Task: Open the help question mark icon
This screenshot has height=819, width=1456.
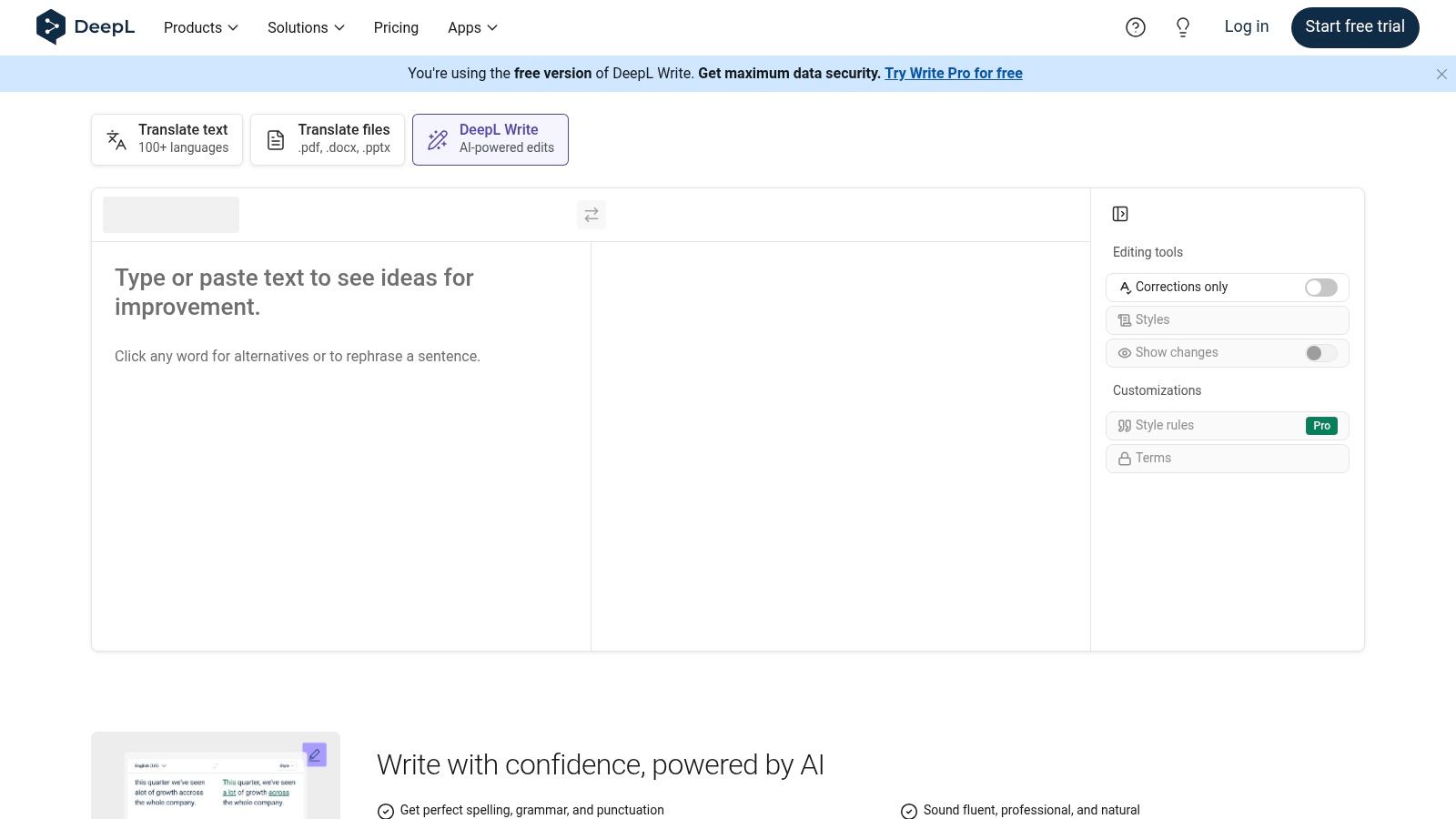Action: pos(1135,27)
